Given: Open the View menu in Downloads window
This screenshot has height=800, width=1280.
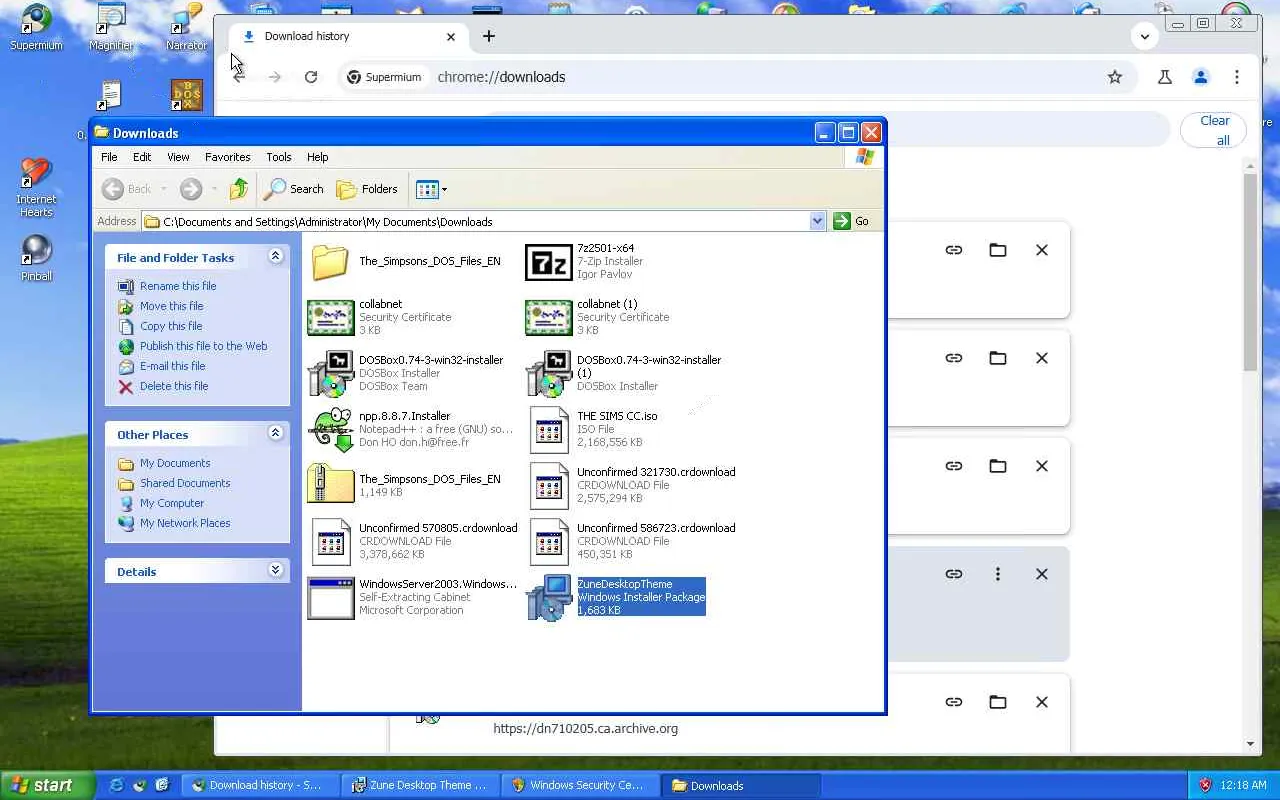Looking at the screenshot, I should click(x=178, y=157).
